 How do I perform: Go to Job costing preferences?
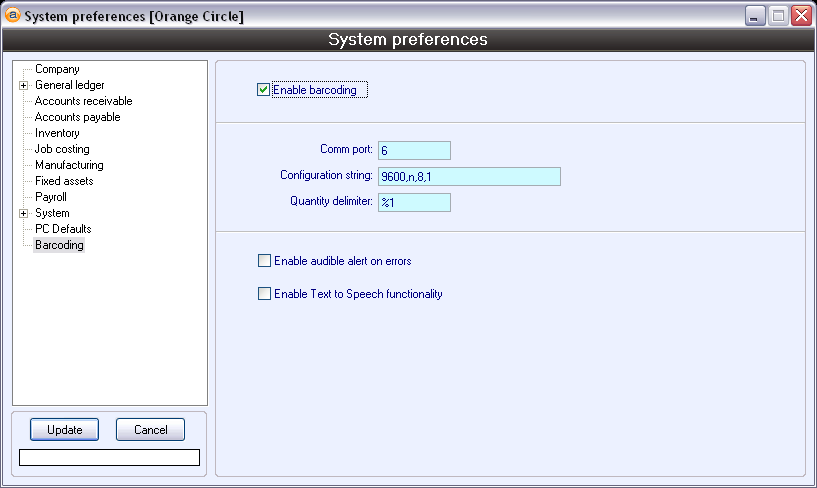click(62, 149)
